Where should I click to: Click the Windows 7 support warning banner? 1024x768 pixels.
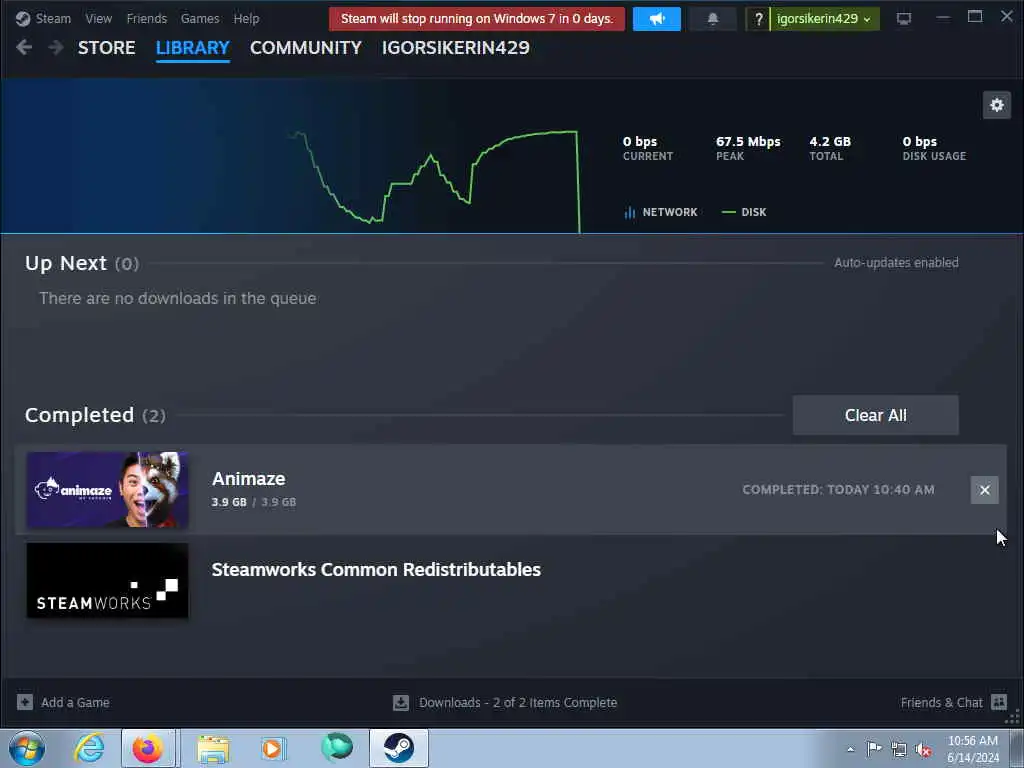(477, 18)
